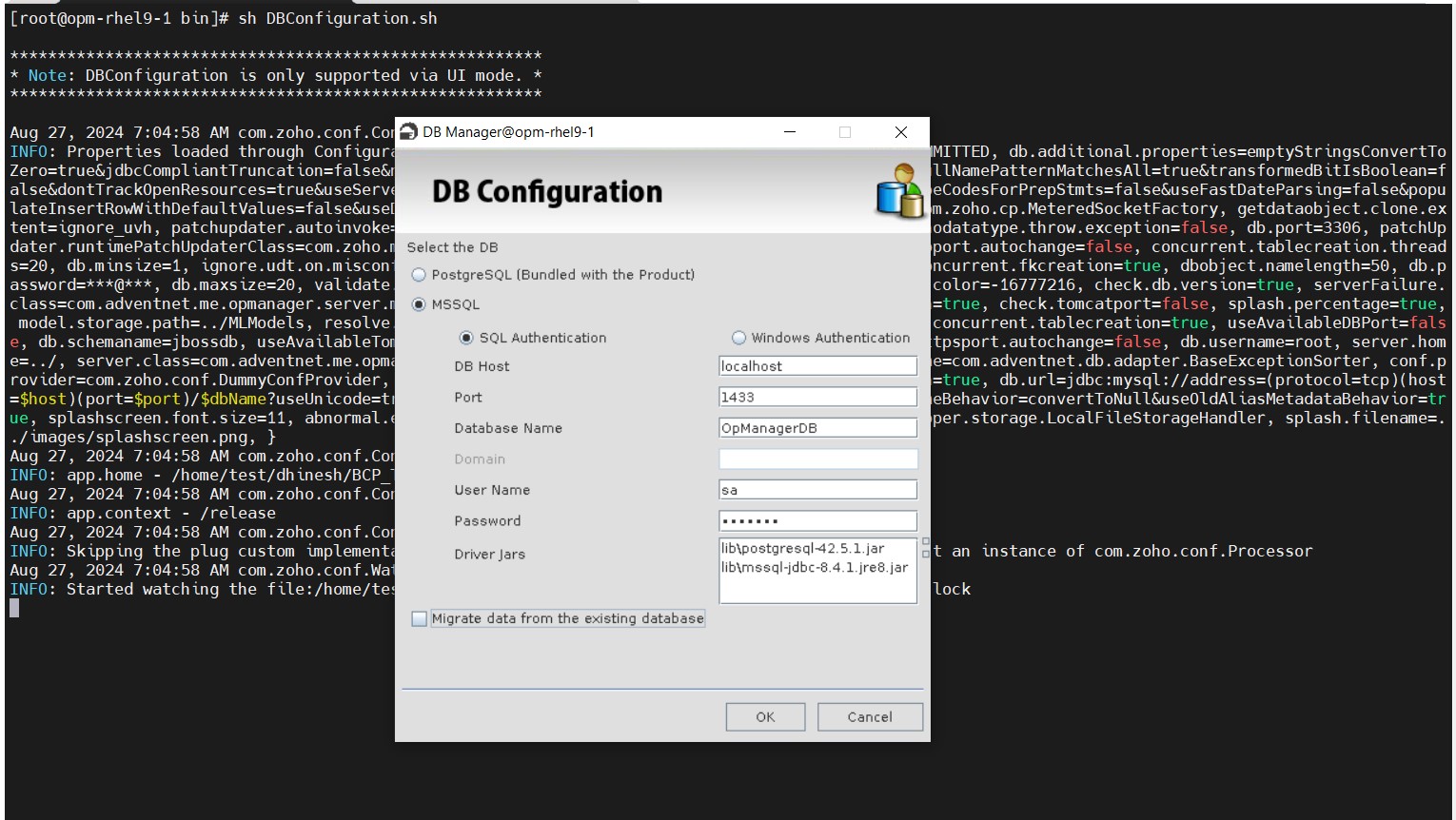Close the DB Manager window
The width and height of the screenshot is (1456, 820).
click(901, 132)
